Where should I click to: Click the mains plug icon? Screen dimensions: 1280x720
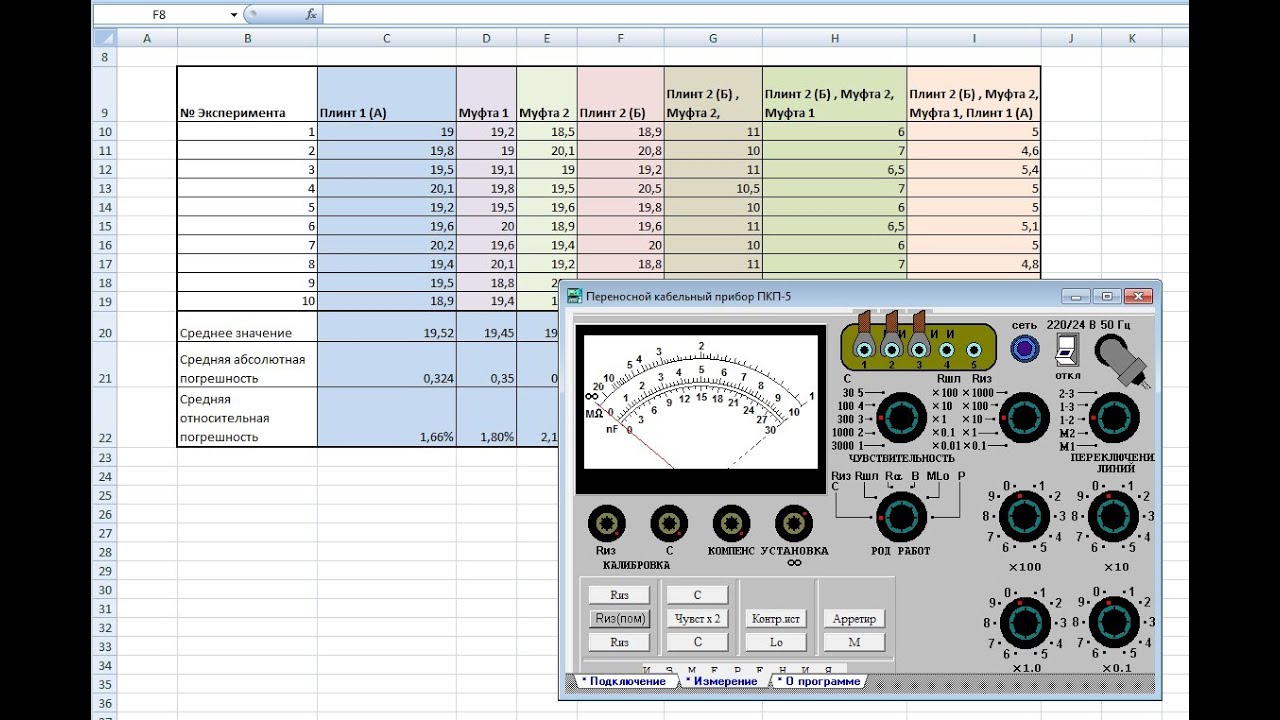1122,359
